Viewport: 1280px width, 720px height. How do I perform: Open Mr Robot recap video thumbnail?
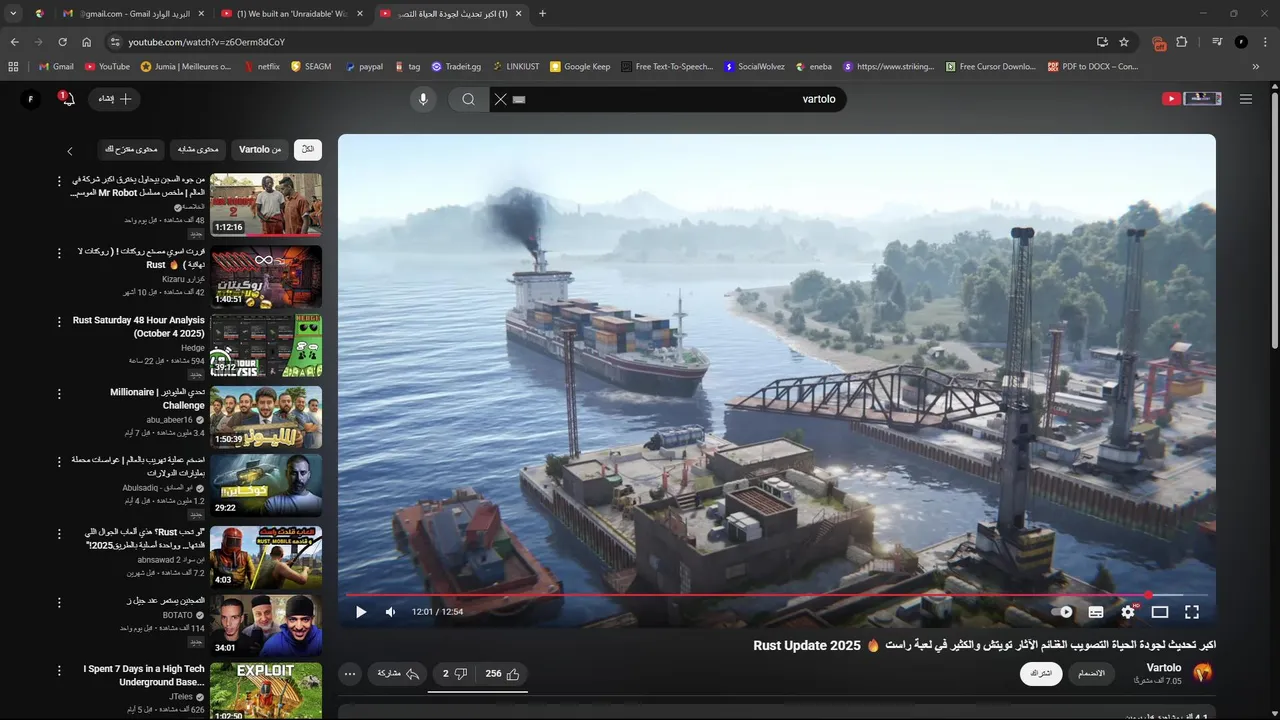pyautogui.click(x=266, y=204)
